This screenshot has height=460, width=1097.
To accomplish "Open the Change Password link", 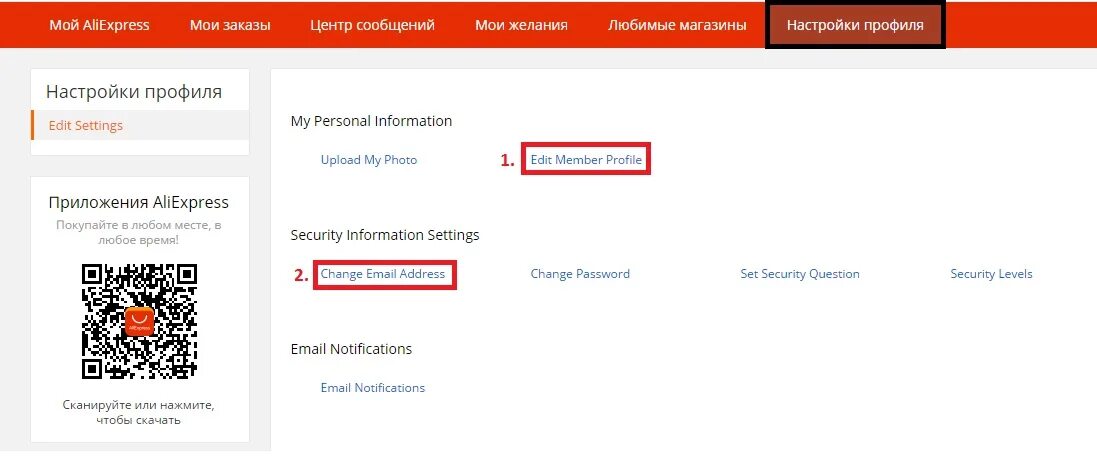I will [x=580, y=274].
